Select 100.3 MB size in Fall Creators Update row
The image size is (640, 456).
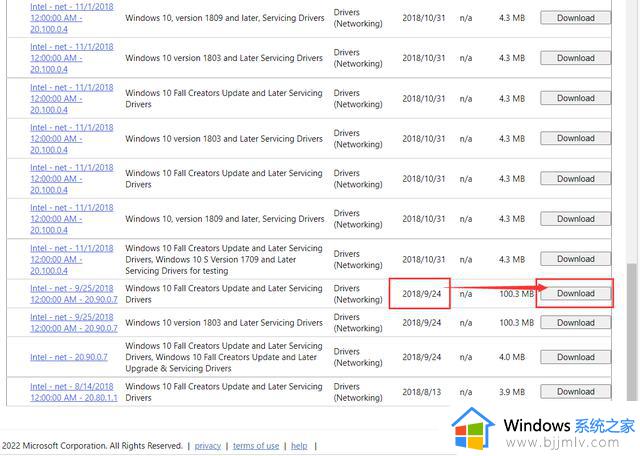[x=516, y=294]
